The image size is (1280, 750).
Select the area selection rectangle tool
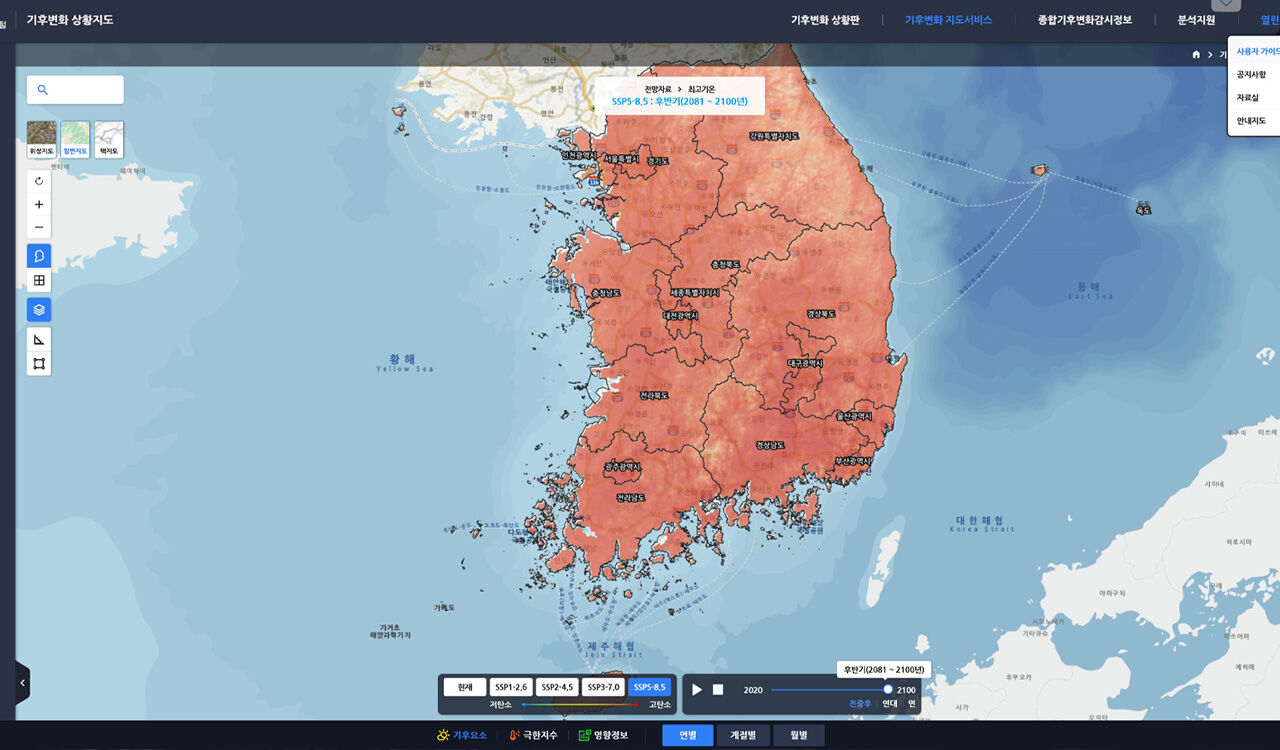click(x=39, y=364)
